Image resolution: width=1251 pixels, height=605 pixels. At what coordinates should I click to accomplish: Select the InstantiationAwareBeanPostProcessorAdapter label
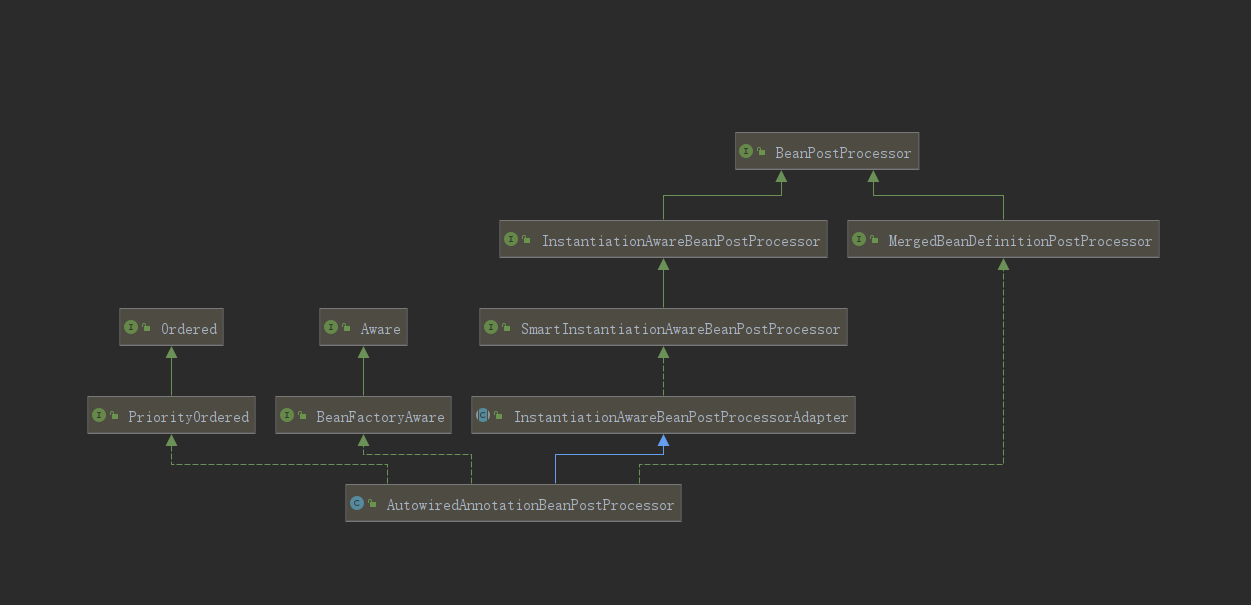[681, 417]
